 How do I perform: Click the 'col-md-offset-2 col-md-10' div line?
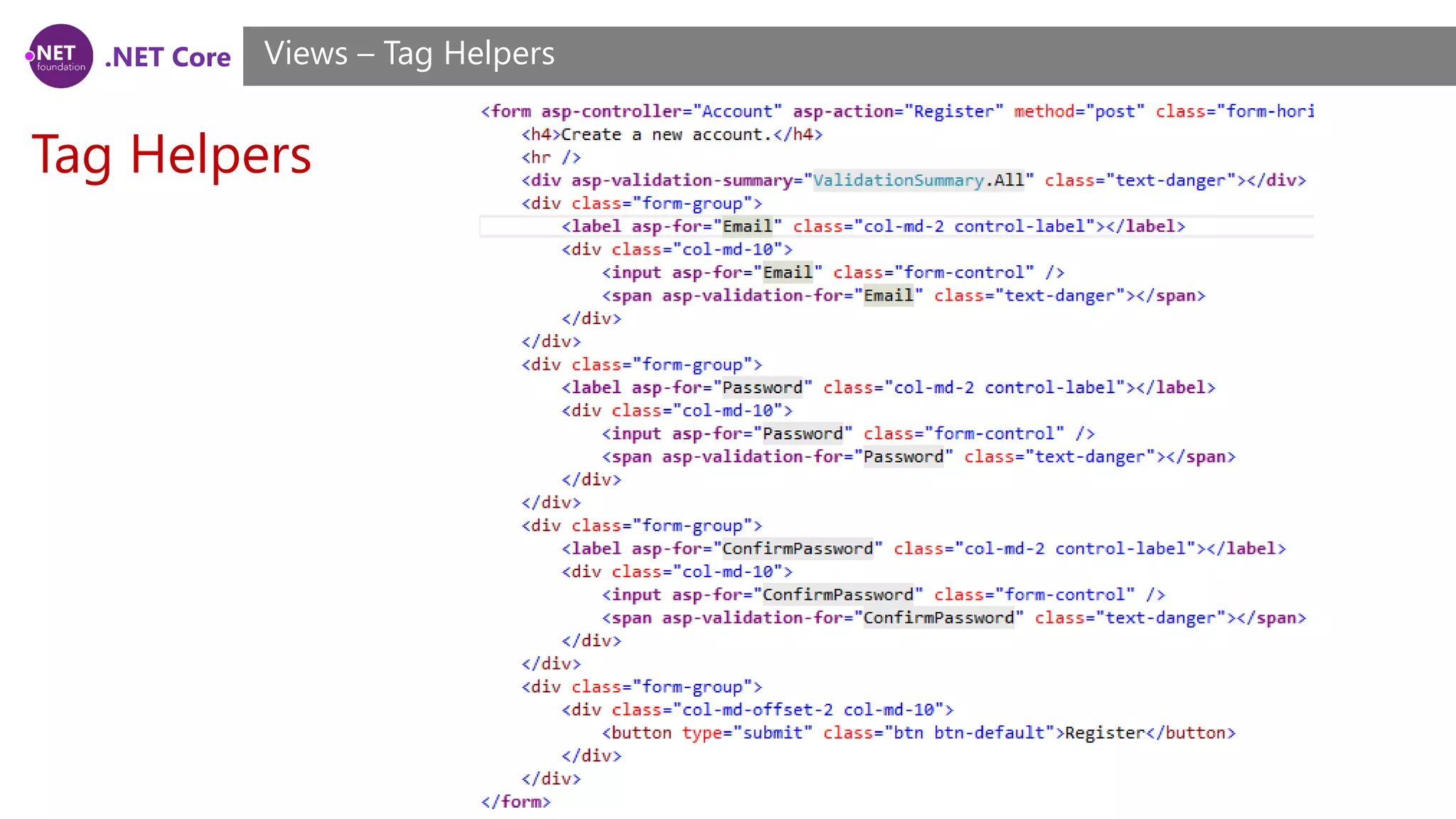[x=757, y=710]
